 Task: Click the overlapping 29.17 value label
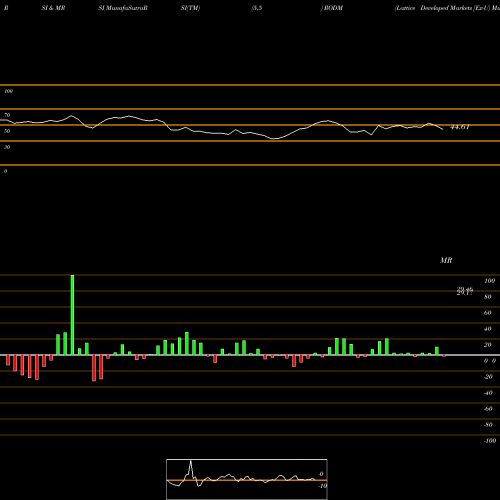[x=465, y=293]
